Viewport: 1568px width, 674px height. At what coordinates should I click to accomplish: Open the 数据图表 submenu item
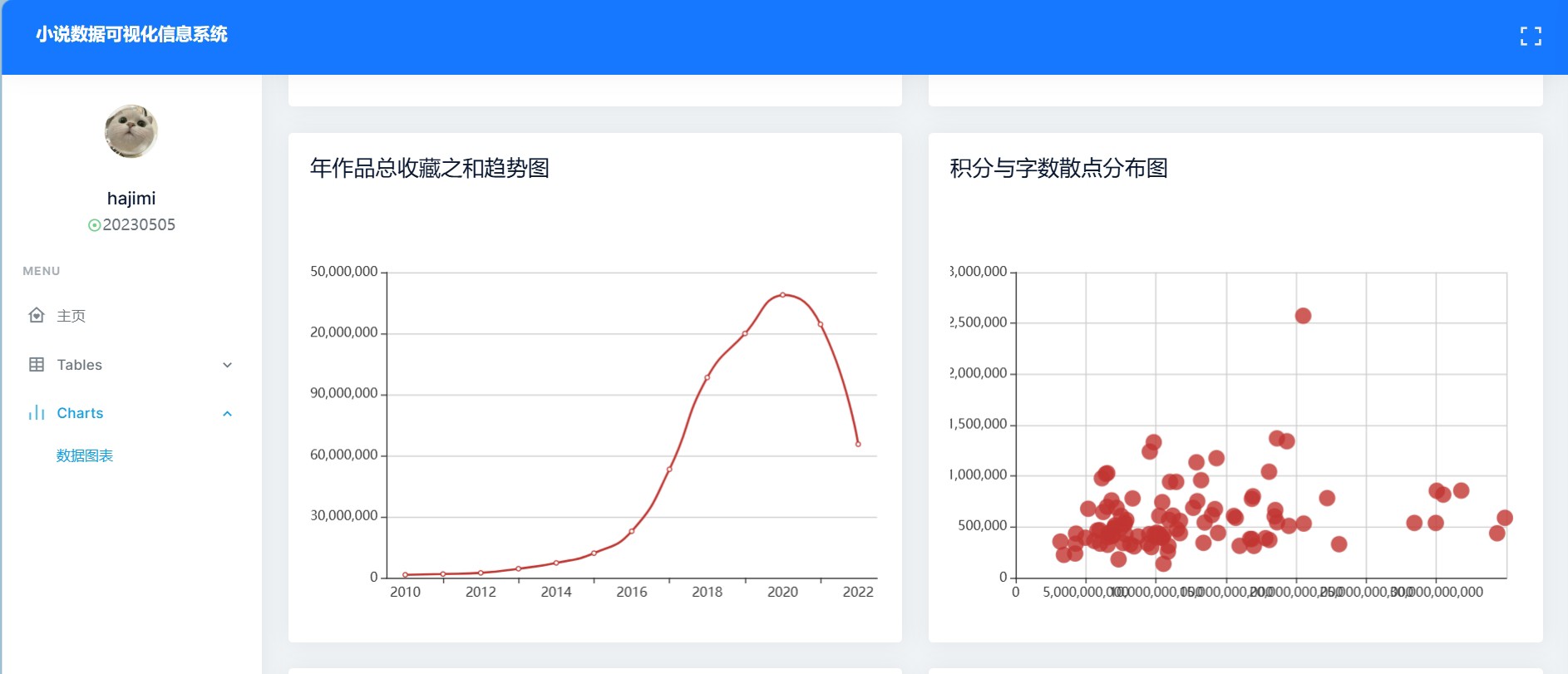85,455
